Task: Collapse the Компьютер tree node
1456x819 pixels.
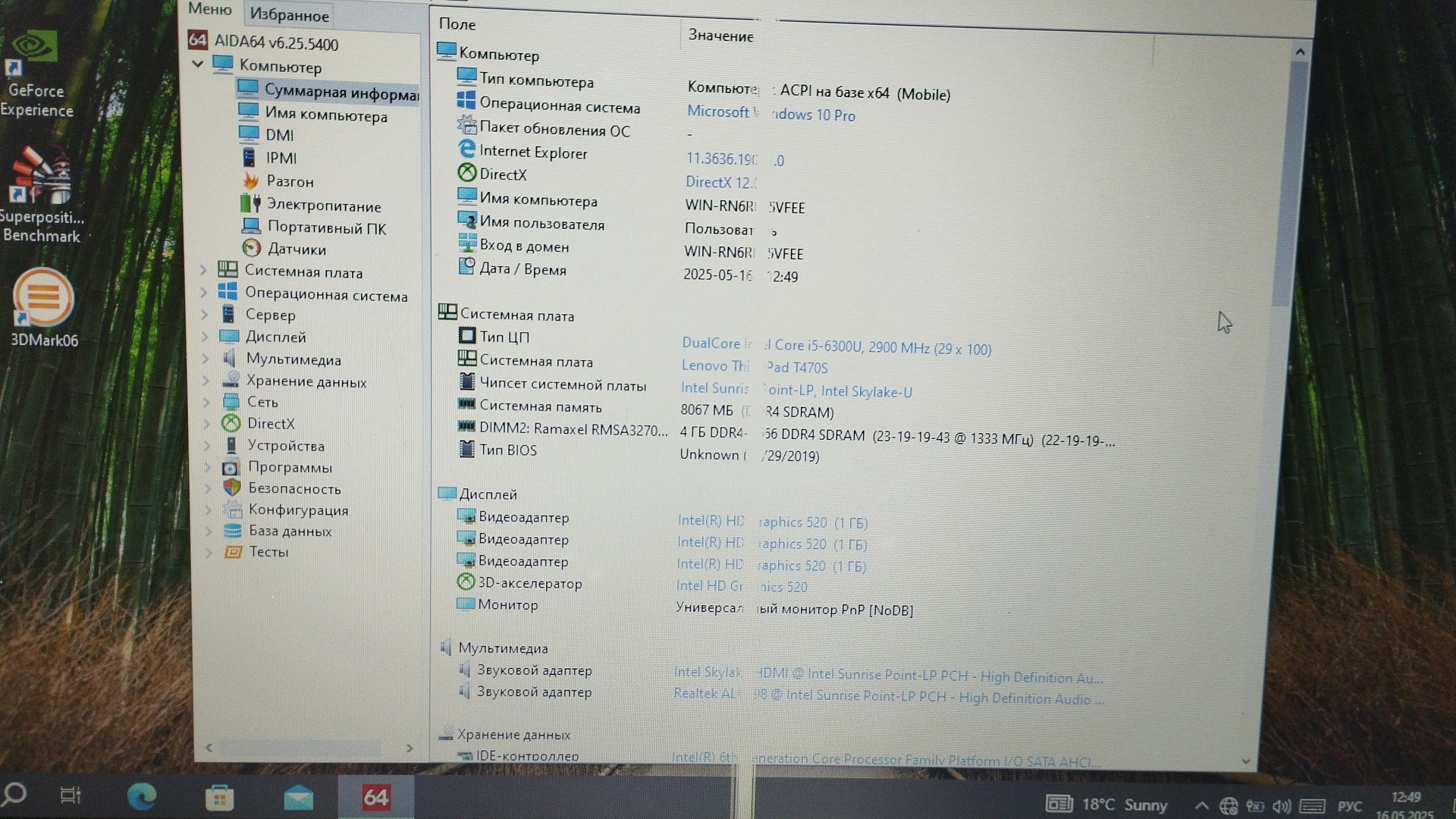Action: [198, 64]
